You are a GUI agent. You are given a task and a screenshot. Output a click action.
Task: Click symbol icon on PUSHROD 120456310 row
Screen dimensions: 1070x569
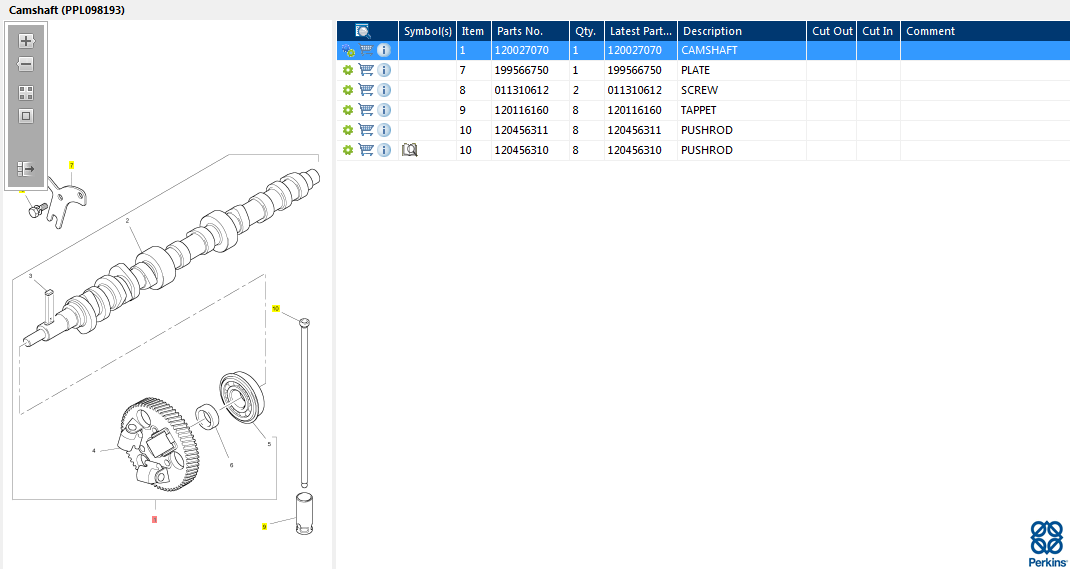tap(409, 150)
